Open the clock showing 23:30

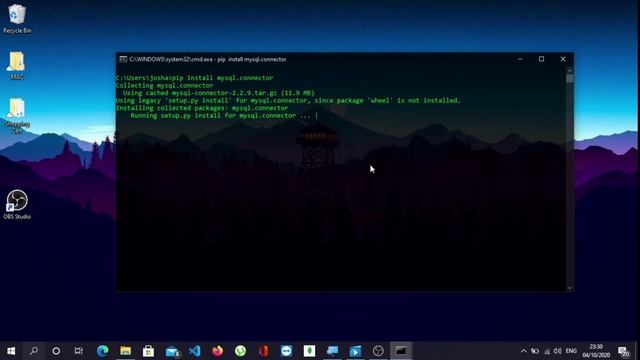tap(596, 351)
